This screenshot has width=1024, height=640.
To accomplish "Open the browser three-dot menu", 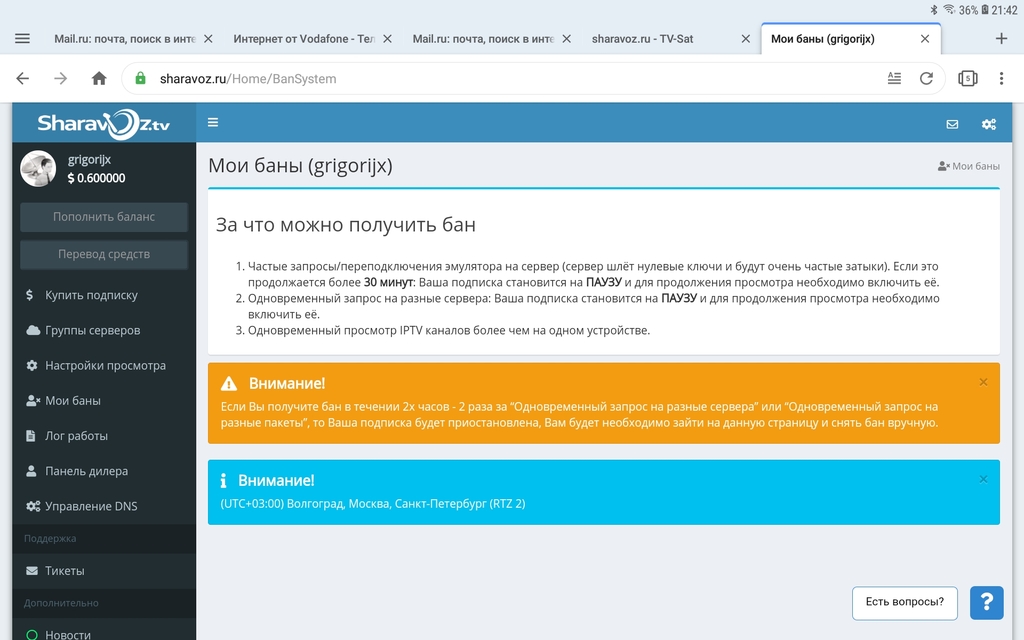I will 1001,78.
